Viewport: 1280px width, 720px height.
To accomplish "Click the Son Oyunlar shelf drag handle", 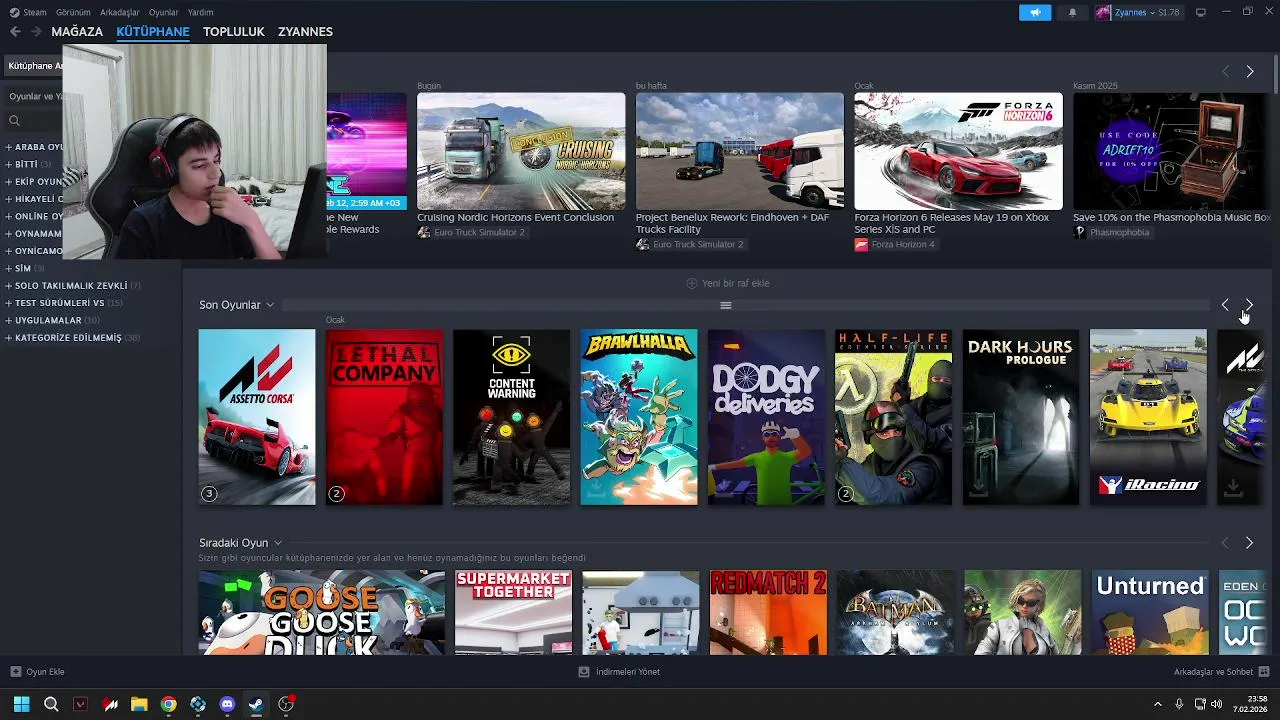I will [726, 305].
